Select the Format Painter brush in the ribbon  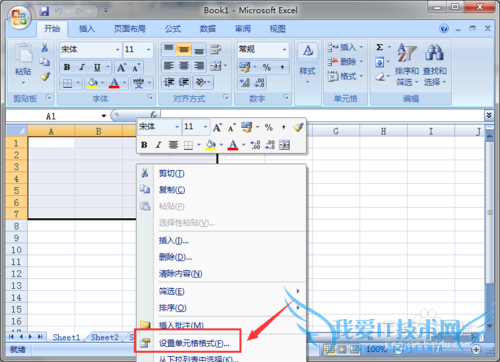[45, 77]
